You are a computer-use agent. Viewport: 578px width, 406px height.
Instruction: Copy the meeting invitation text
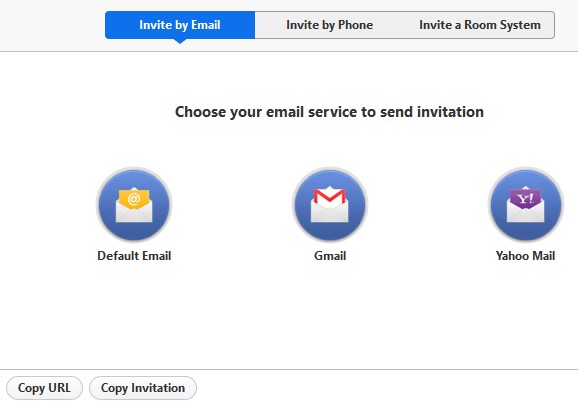click(143, 388)
